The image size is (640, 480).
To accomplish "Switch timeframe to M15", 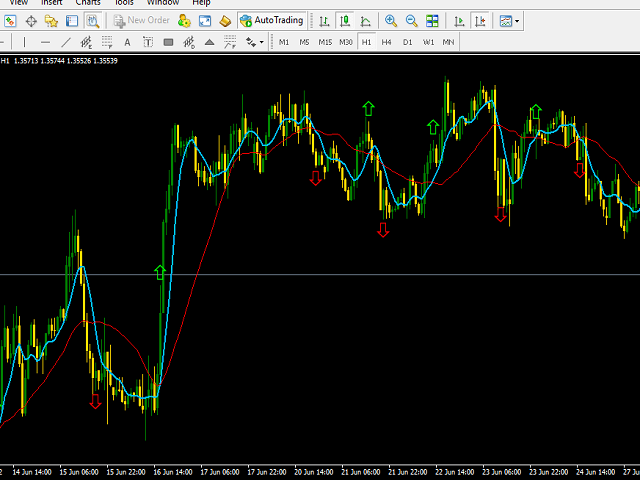I will pos(325,42).
